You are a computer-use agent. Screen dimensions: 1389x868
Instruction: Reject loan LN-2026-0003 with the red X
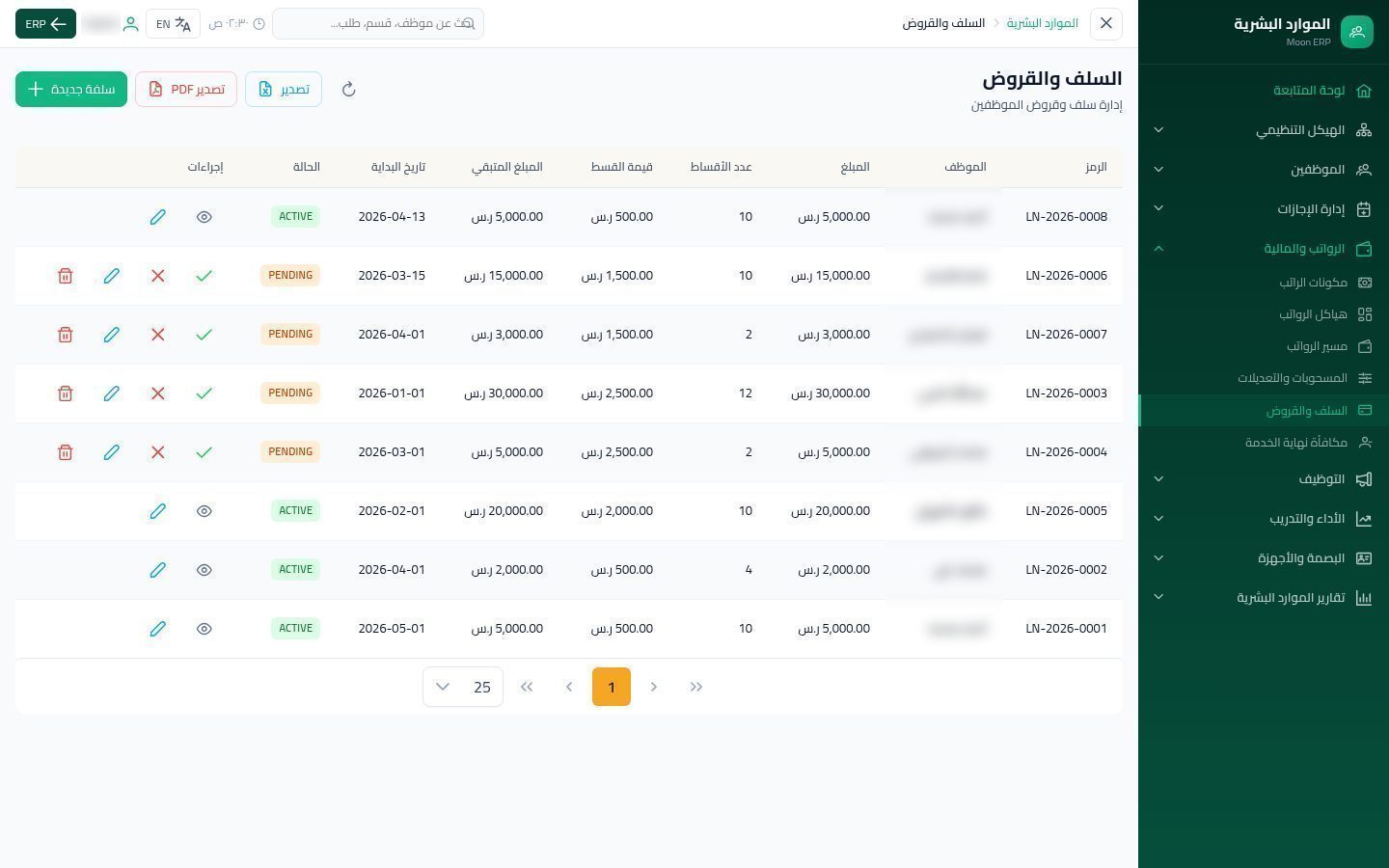[157, 393]
